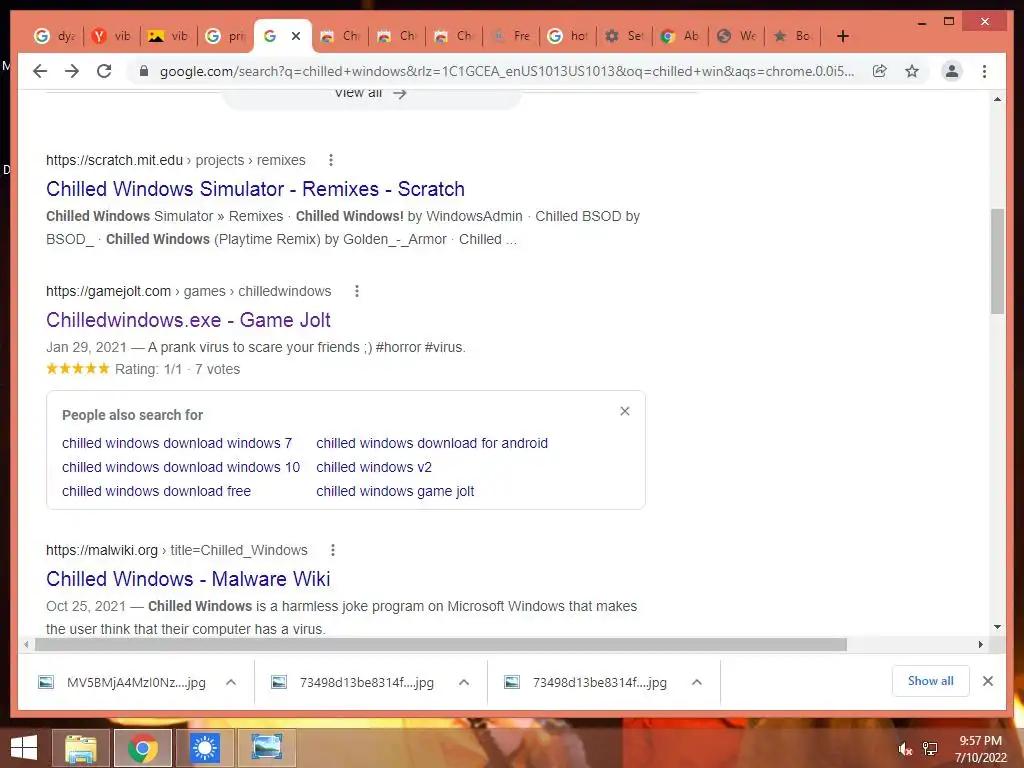
Task: Switch to the image 'vib' tab
Action: click(168, 36)
